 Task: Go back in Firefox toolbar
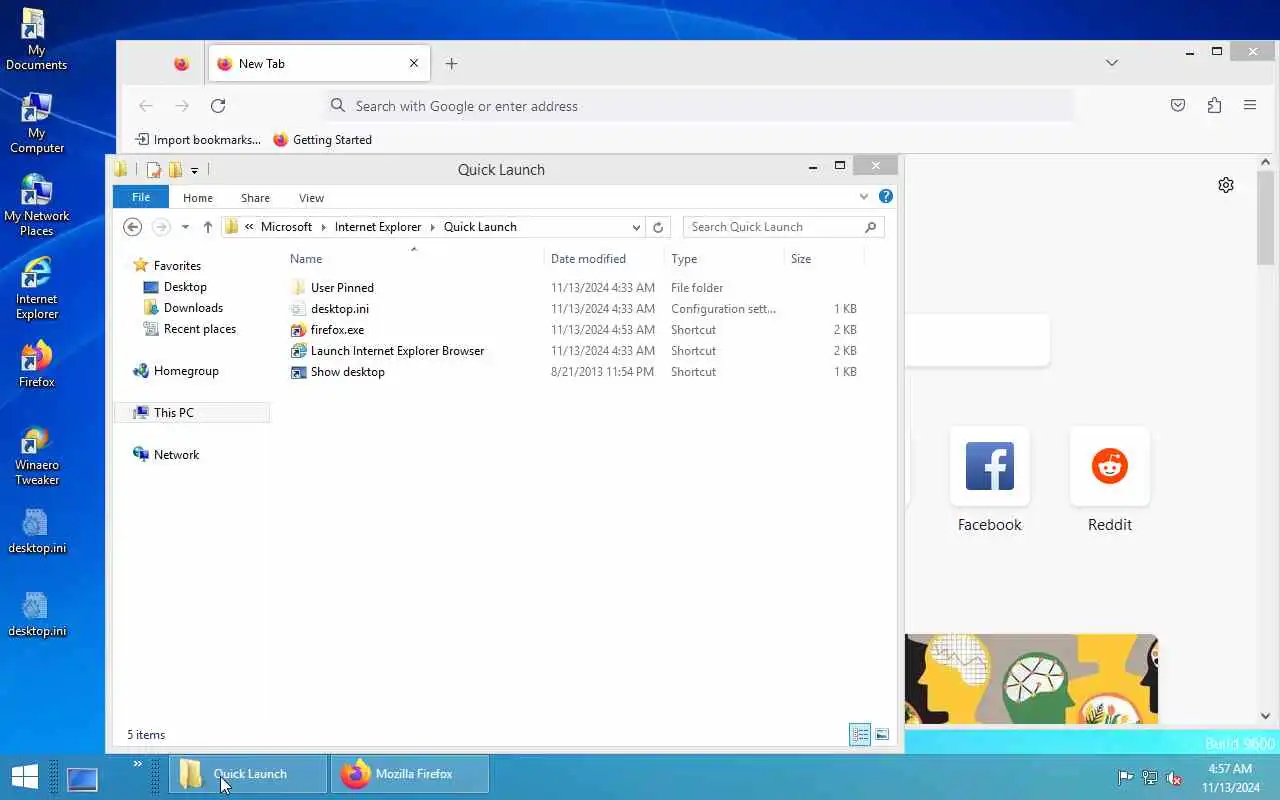[146, 105]
